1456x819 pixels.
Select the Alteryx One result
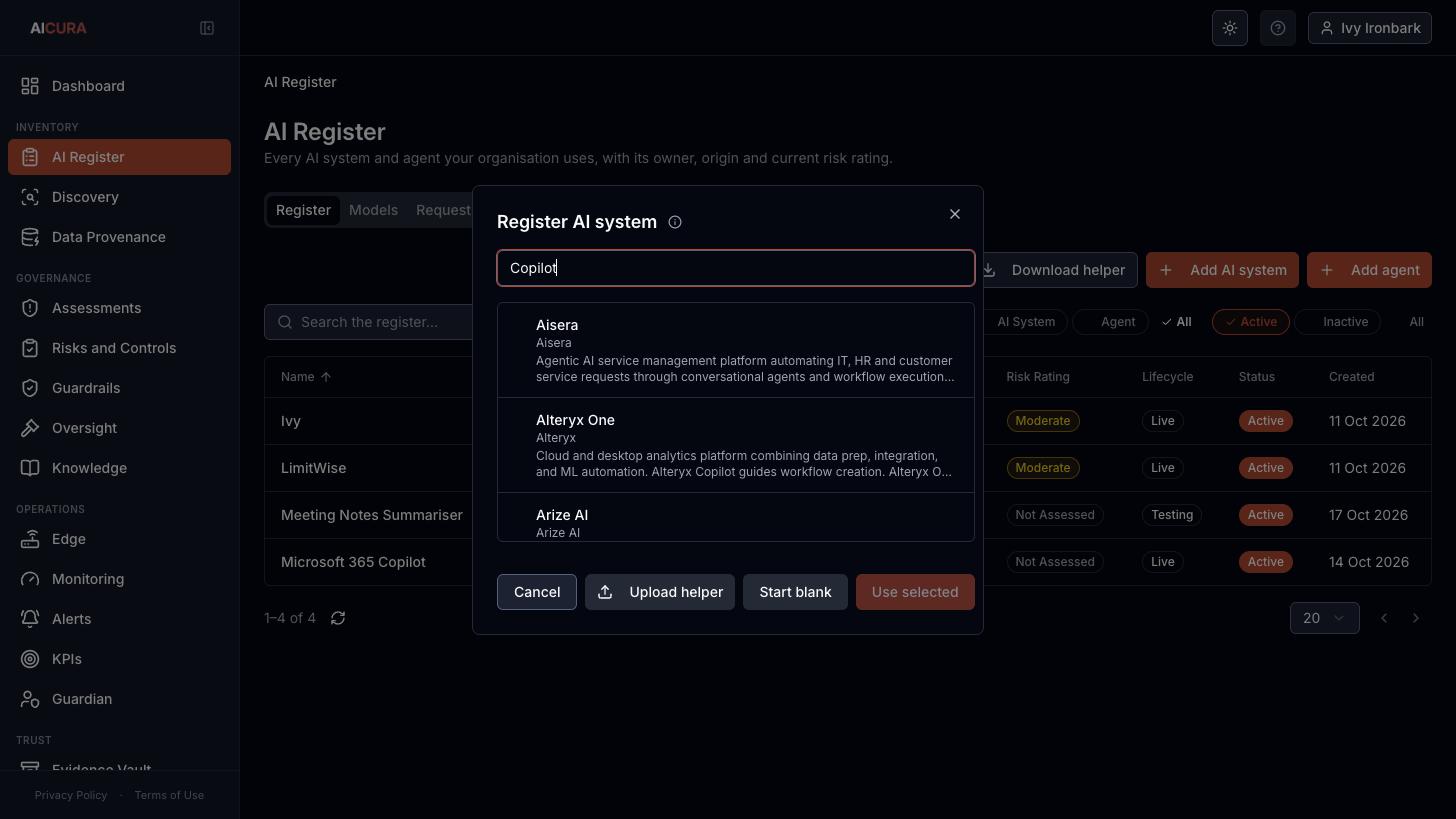tap(736, 445)
